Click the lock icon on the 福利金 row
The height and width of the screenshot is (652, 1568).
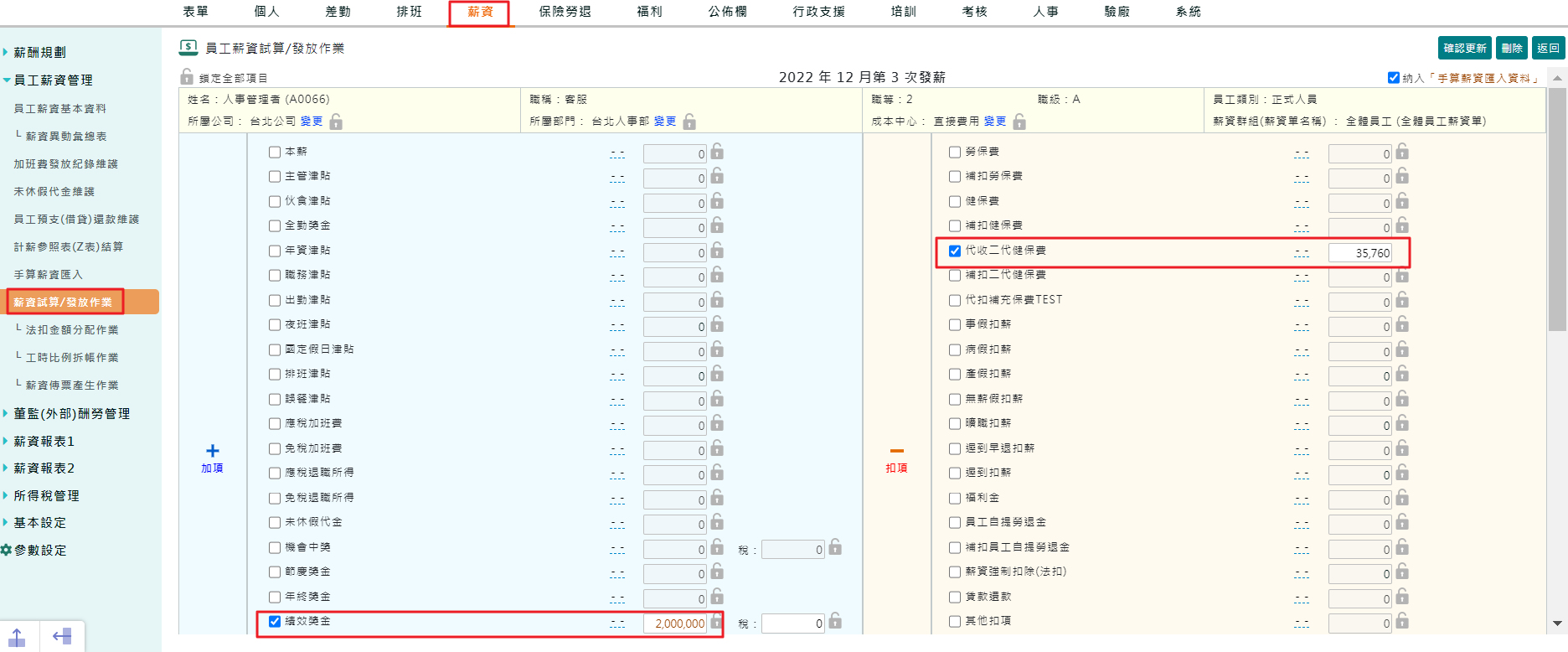point(1402,498)
